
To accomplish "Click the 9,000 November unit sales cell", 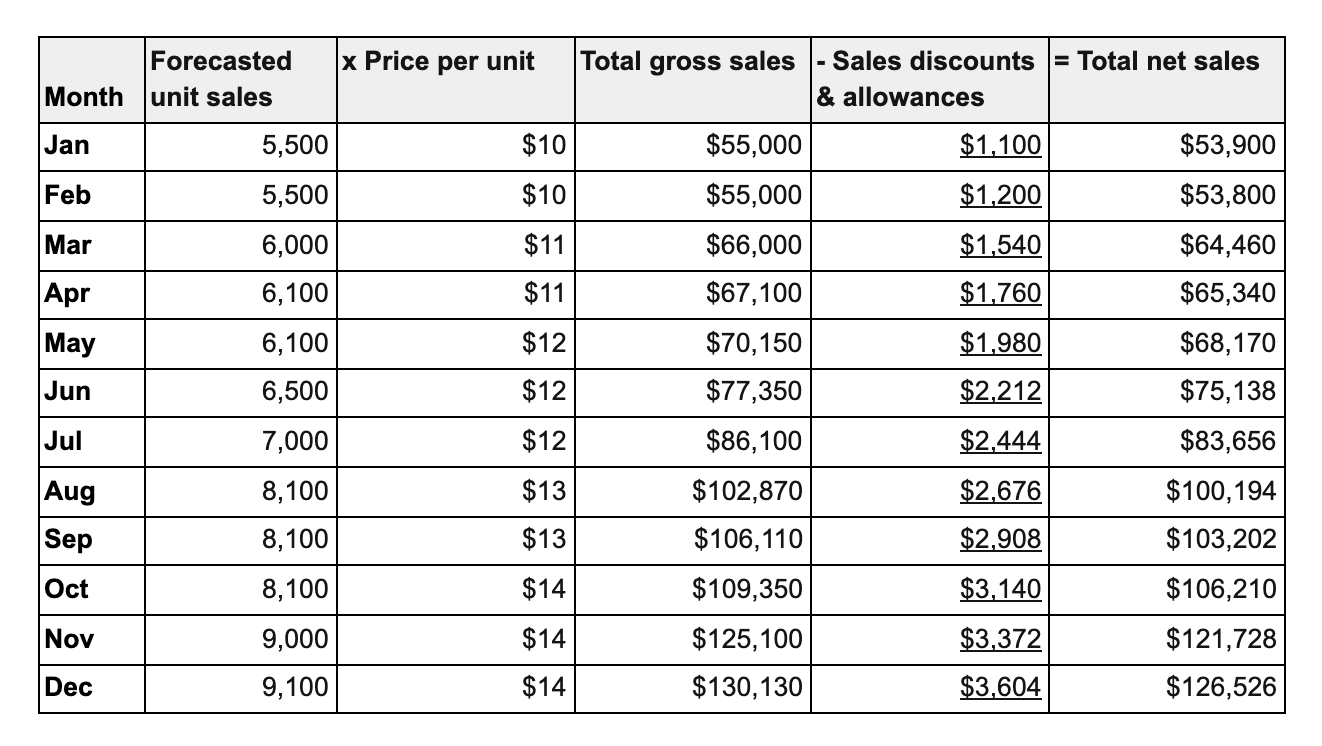I will 294,638.
